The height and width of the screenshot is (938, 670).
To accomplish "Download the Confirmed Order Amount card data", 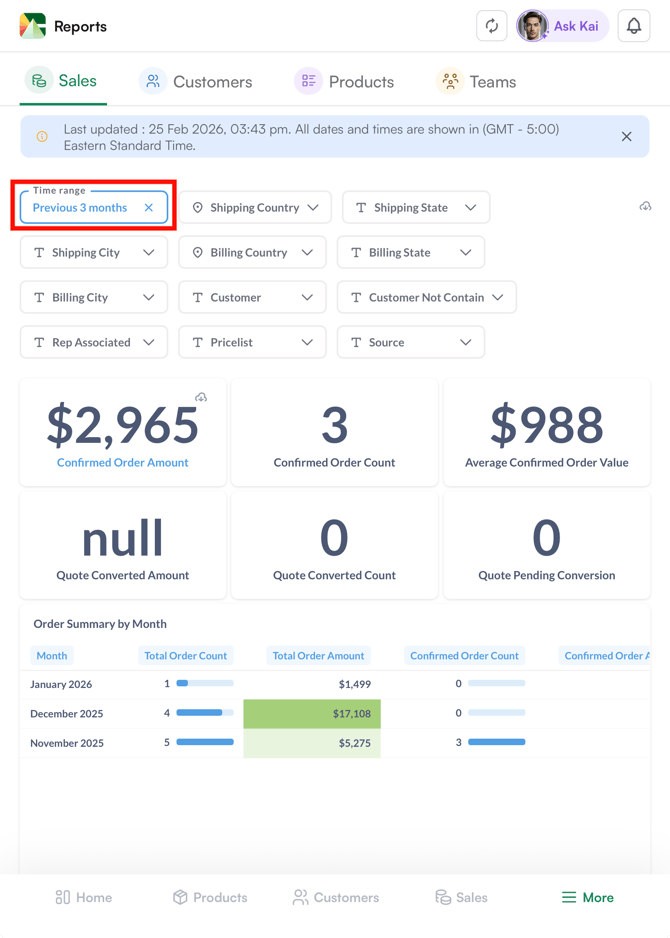I will pos(201,397).
